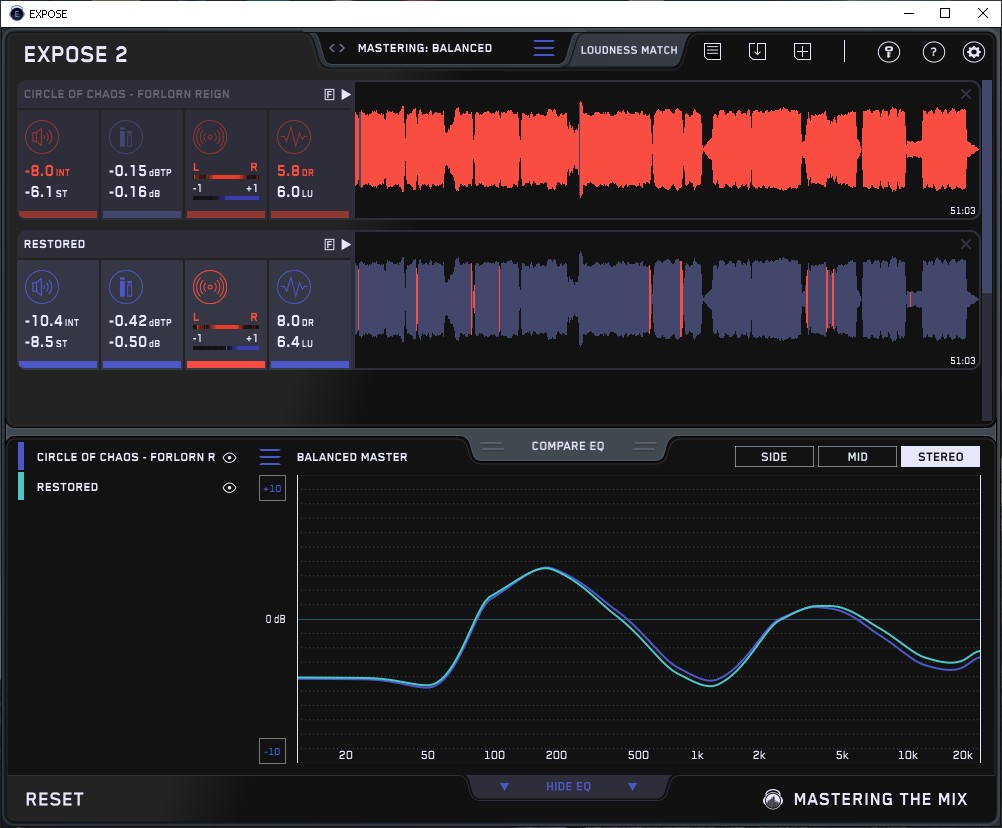Open the Mastering The Mix logo link

point(866,799)
